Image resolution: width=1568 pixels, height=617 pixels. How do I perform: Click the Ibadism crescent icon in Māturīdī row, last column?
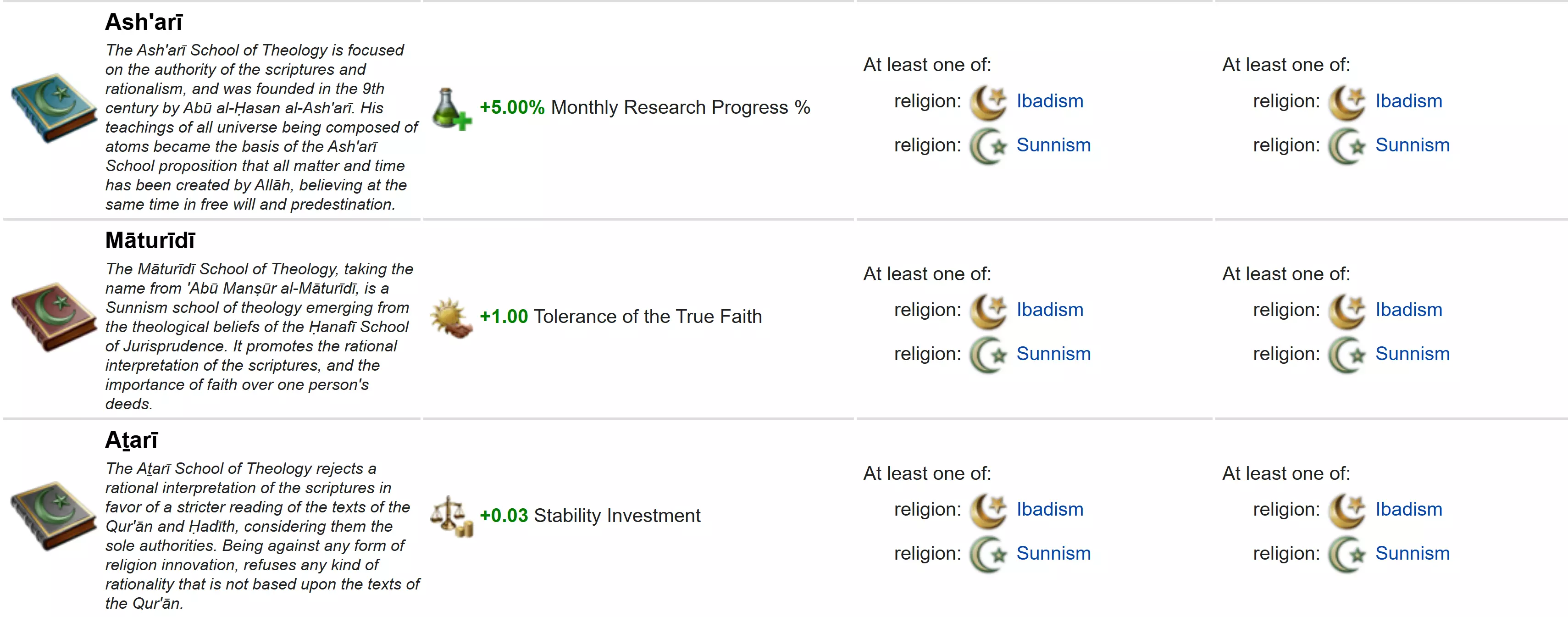1347,311
